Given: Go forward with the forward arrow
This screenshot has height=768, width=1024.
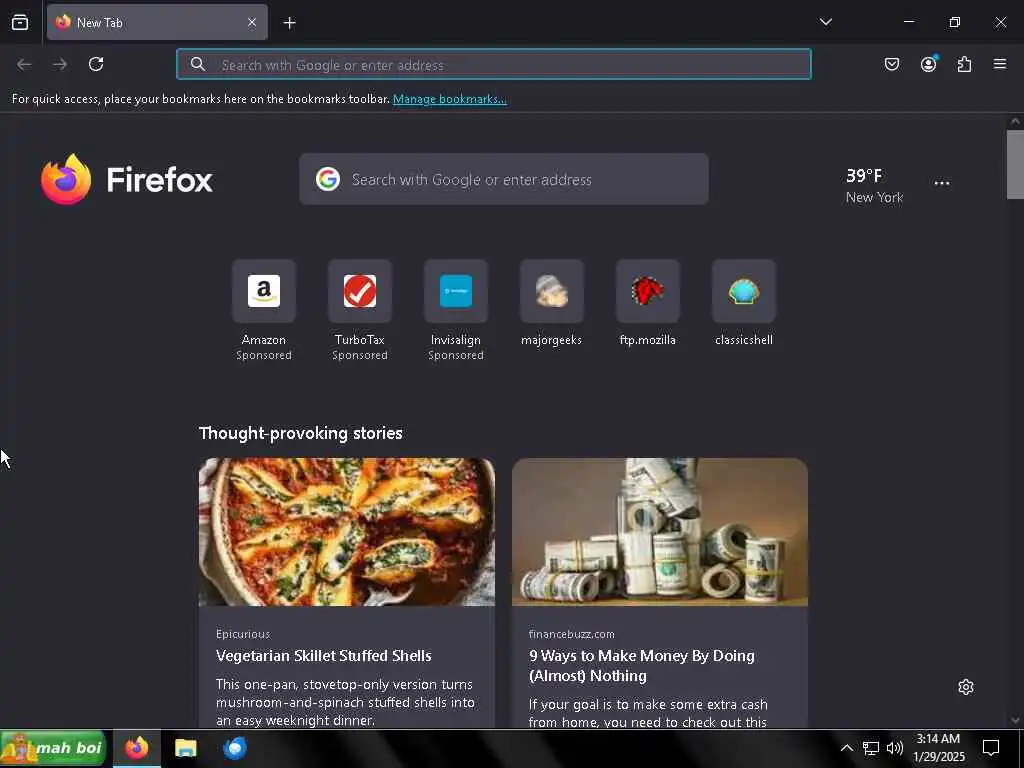Looking at the screenshot, I should pos(60,64).
